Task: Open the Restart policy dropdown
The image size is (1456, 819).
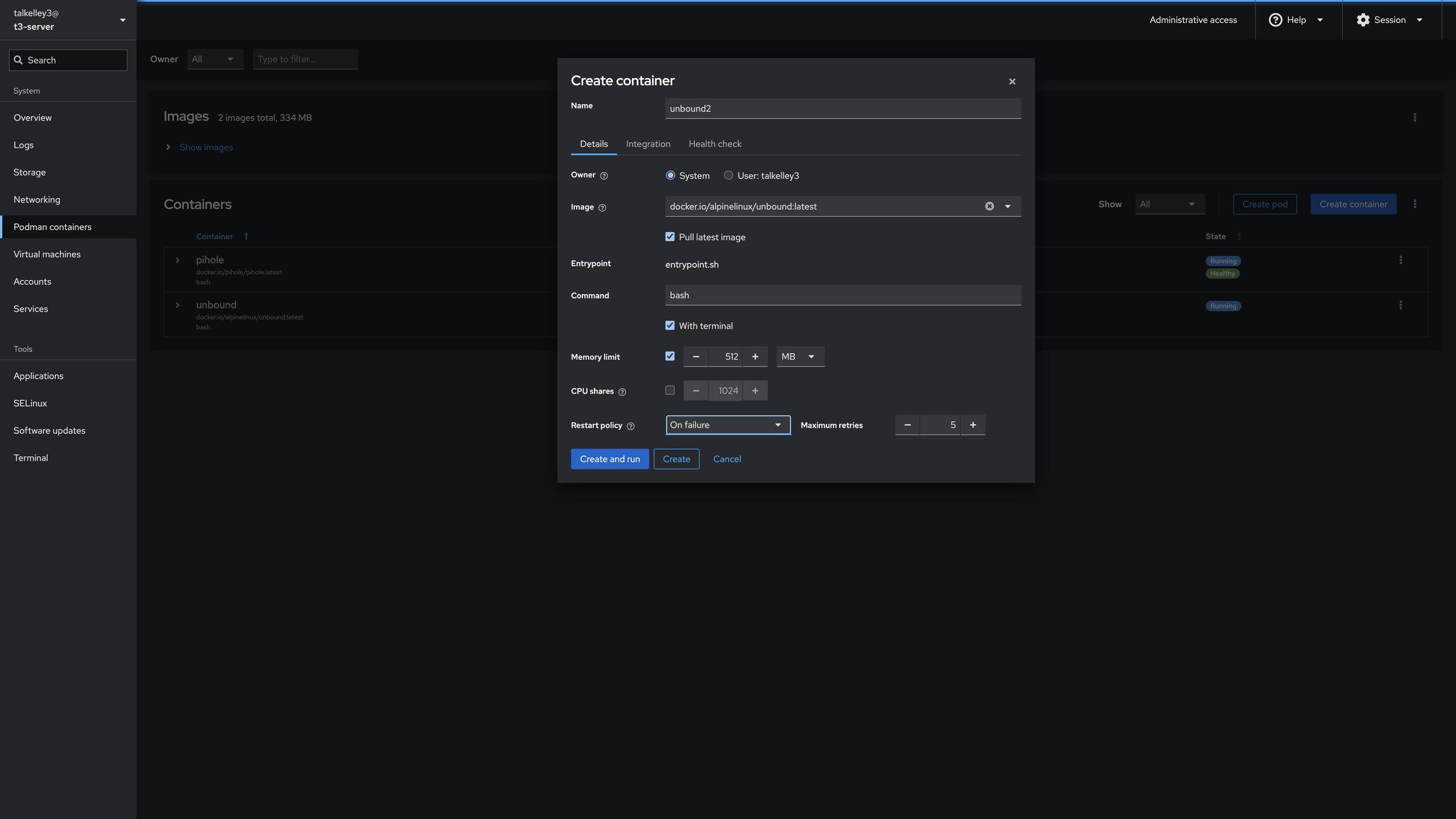Action: pyautogui.click(x=727, y=425)
